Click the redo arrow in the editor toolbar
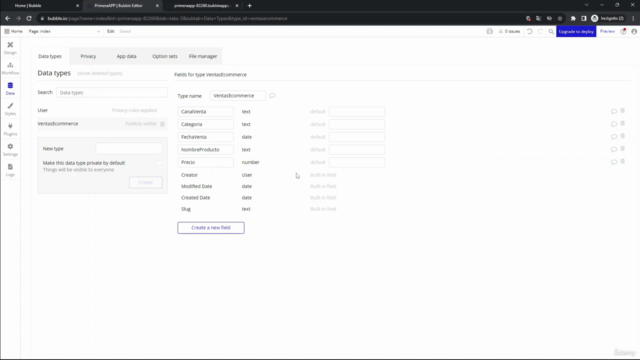This screenshot has width=640, height=360. pyautogui.click(x=540, y=31)
